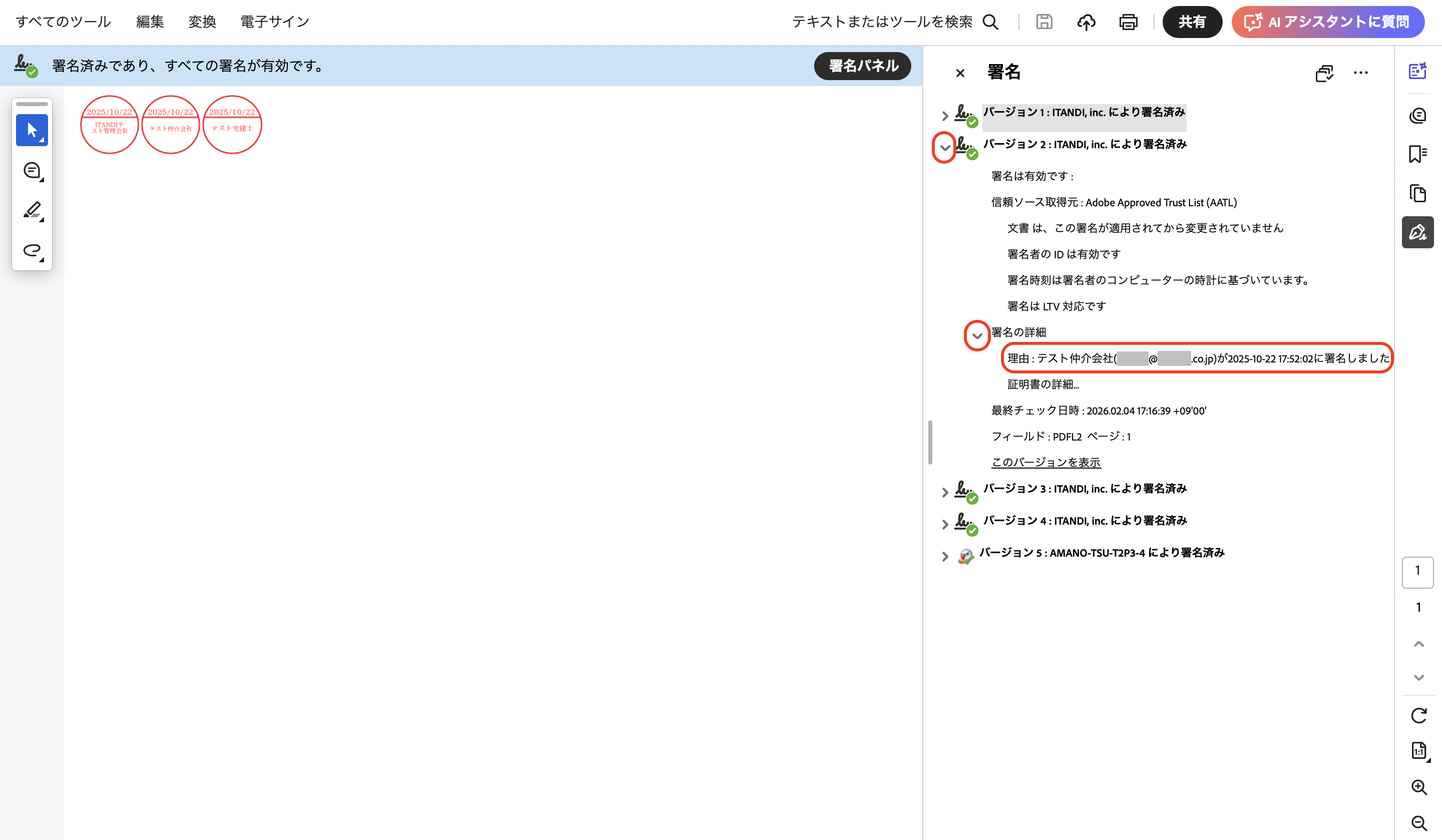The height and width of the screenshot is (840, 1442).
Task: Click the signature status icon in blue banner
Action: point(26,66)
